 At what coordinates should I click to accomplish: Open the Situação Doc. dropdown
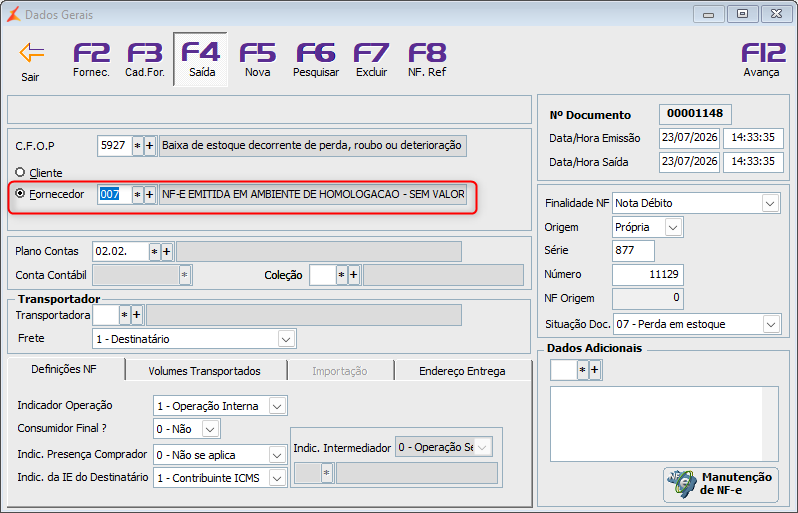click(x=771, y=324)
